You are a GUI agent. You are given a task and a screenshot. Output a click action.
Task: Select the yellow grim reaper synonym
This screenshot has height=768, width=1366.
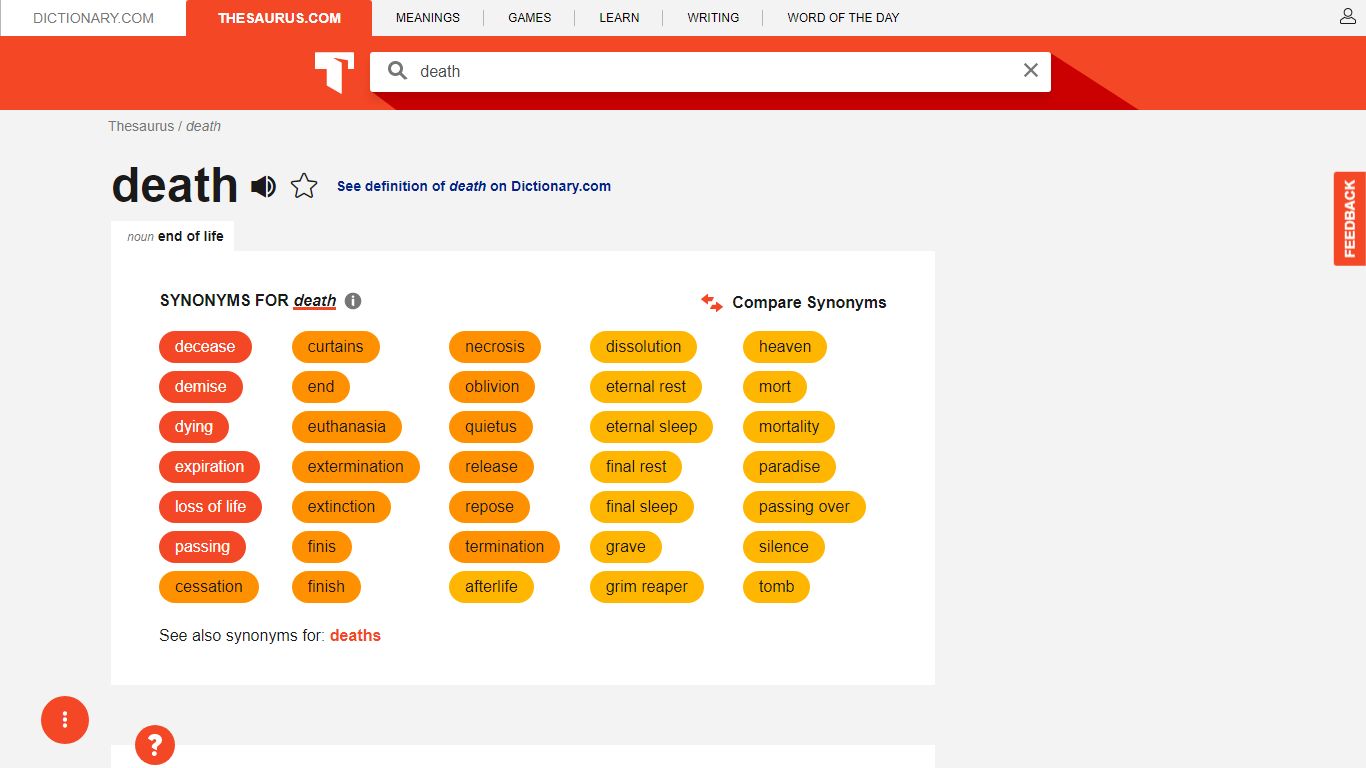point(647,587)
